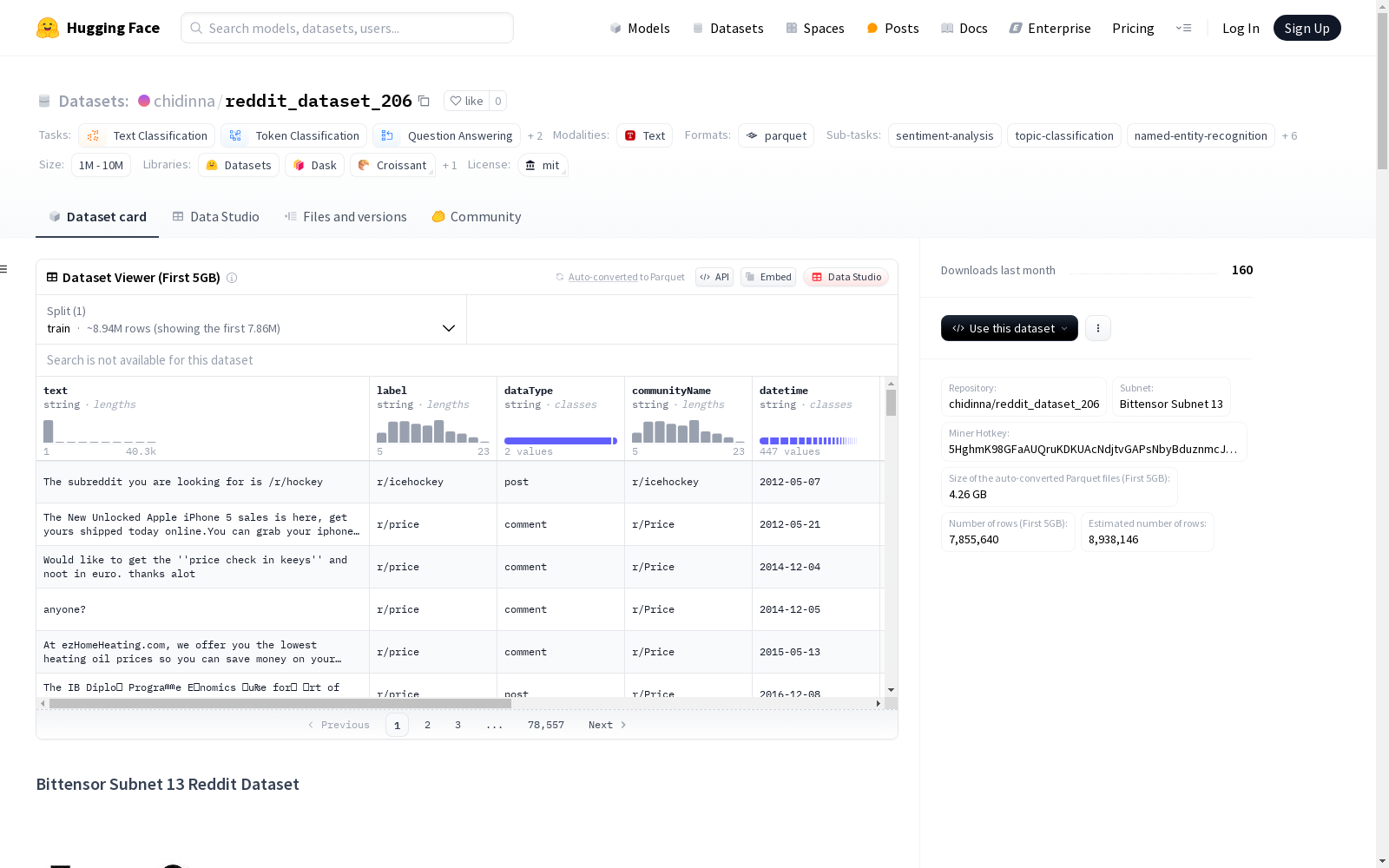The height and width of the screenshot is (868, 1389).
Task: Open the Croissant library tag dropdown
Action: click(392, 165)
